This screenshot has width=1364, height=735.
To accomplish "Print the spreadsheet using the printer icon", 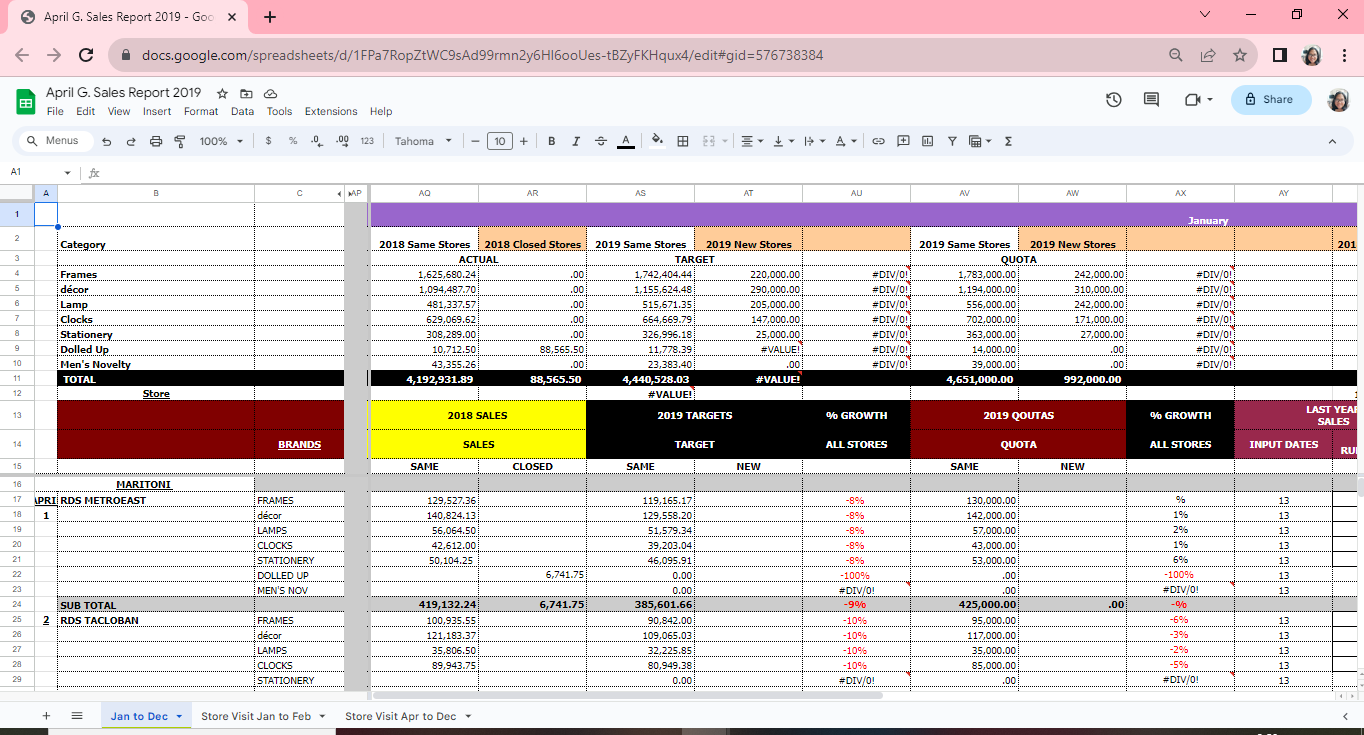I will coord(156,142).
